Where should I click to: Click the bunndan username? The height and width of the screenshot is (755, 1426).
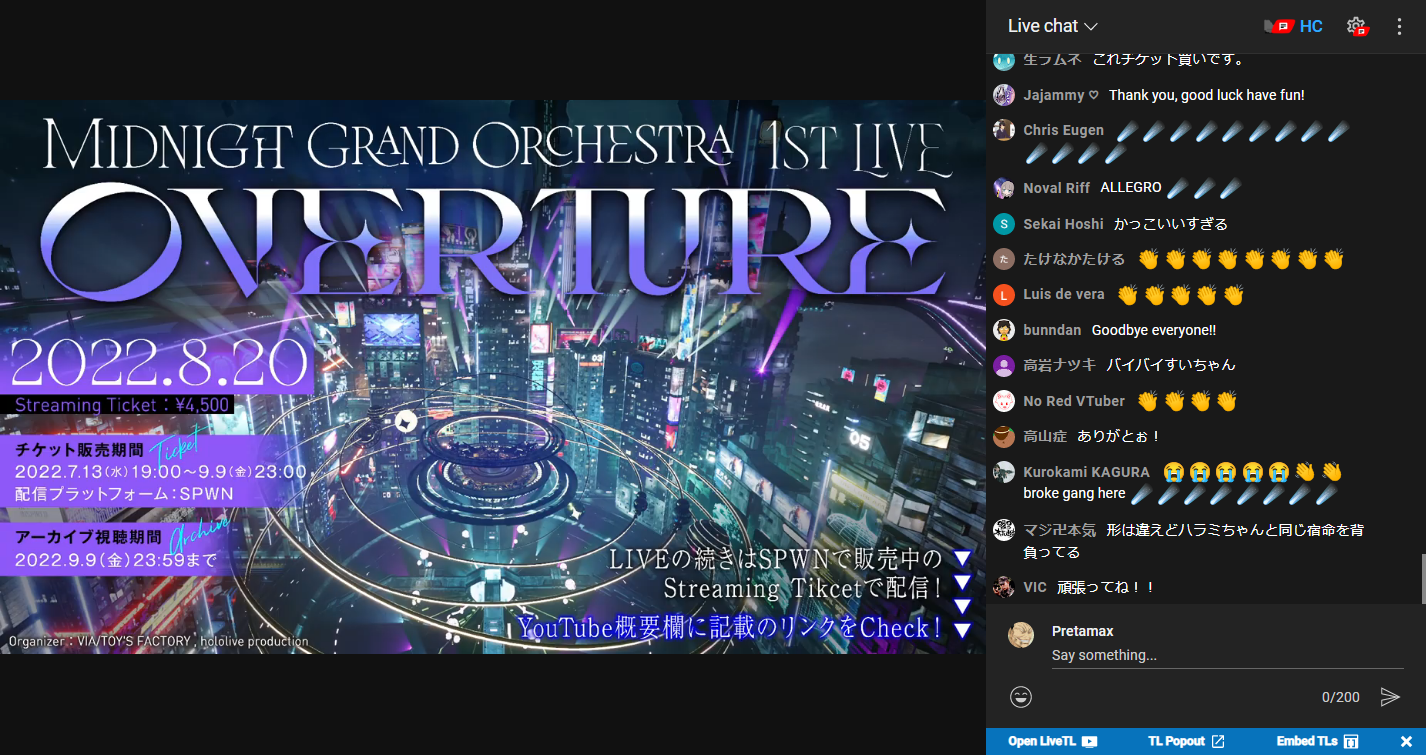tap(1052, 330)
